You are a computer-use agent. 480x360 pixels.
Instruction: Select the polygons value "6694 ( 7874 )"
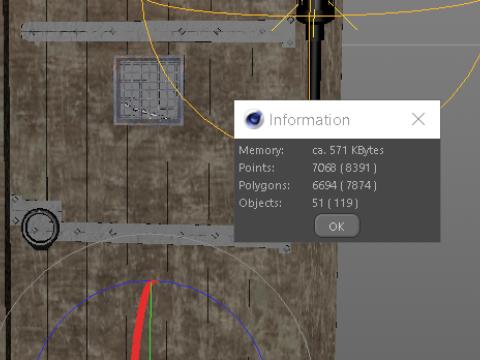pyautogui.click(x=344, y=185)
